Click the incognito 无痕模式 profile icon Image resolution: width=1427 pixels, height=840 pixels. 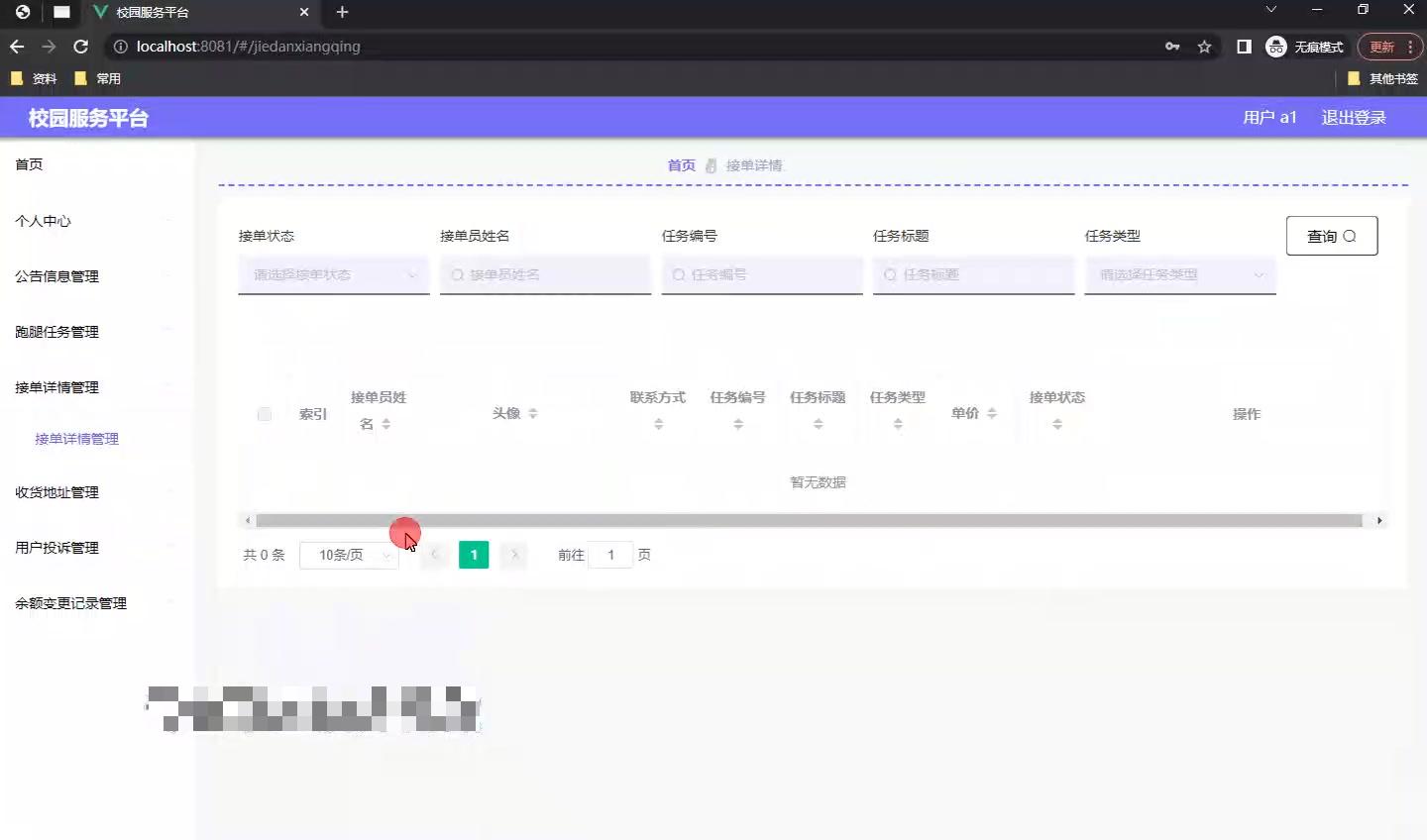pyautogui.click(x=1304, y=47)
